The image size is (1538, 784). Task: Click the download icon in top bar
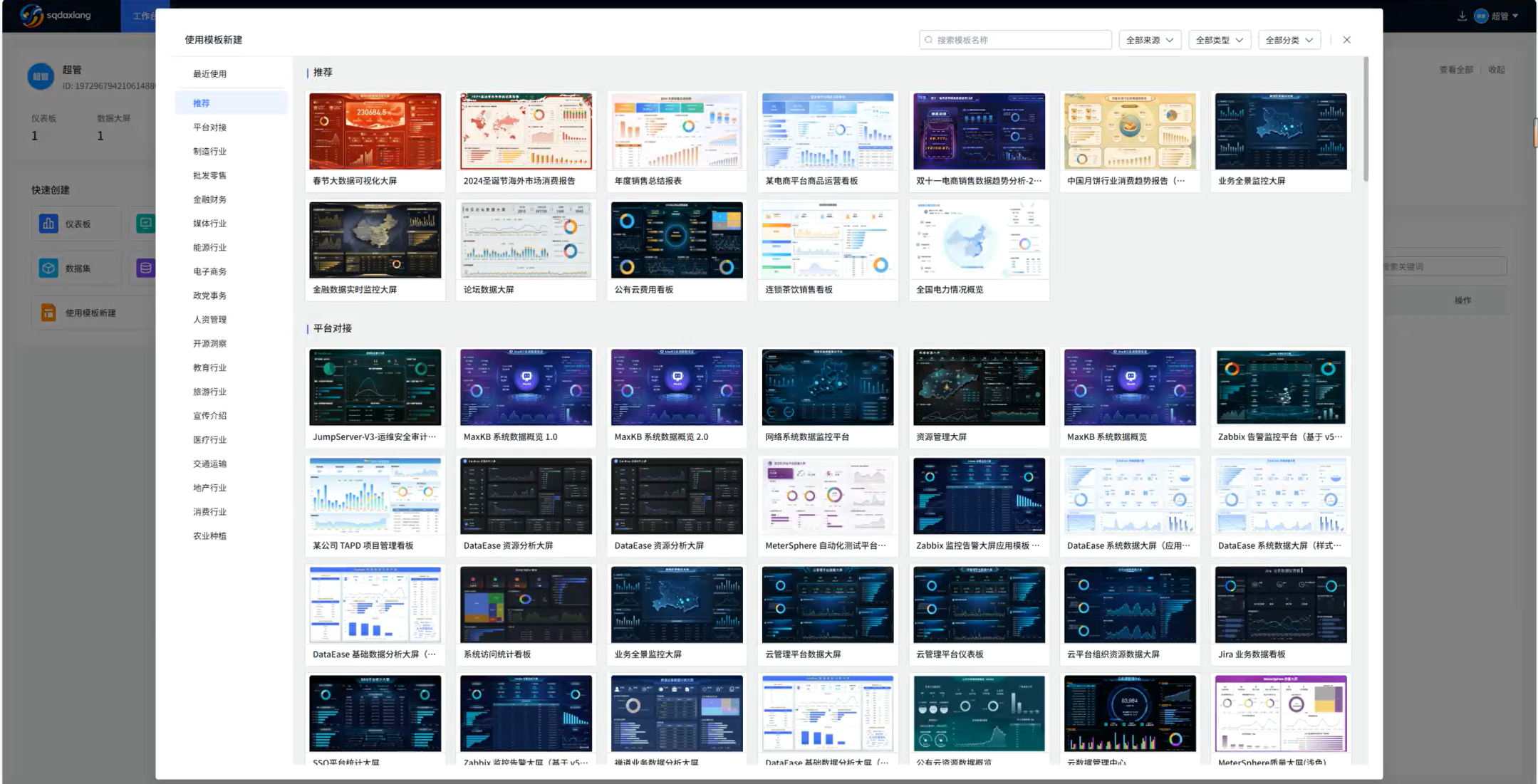[1462, 16]
